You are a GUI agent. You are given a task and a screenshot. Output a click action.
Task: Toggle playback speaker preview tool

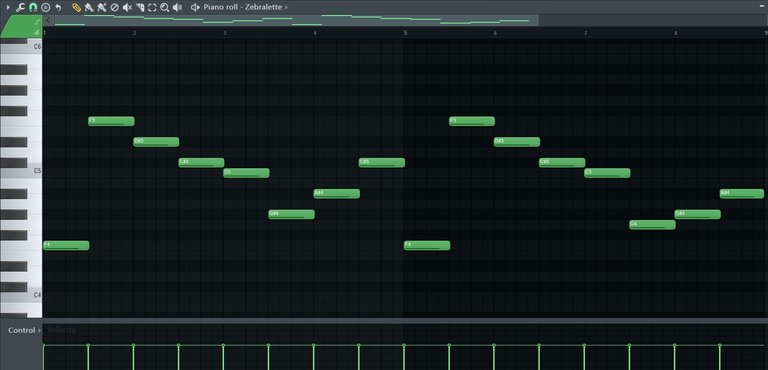coord(177,7)
